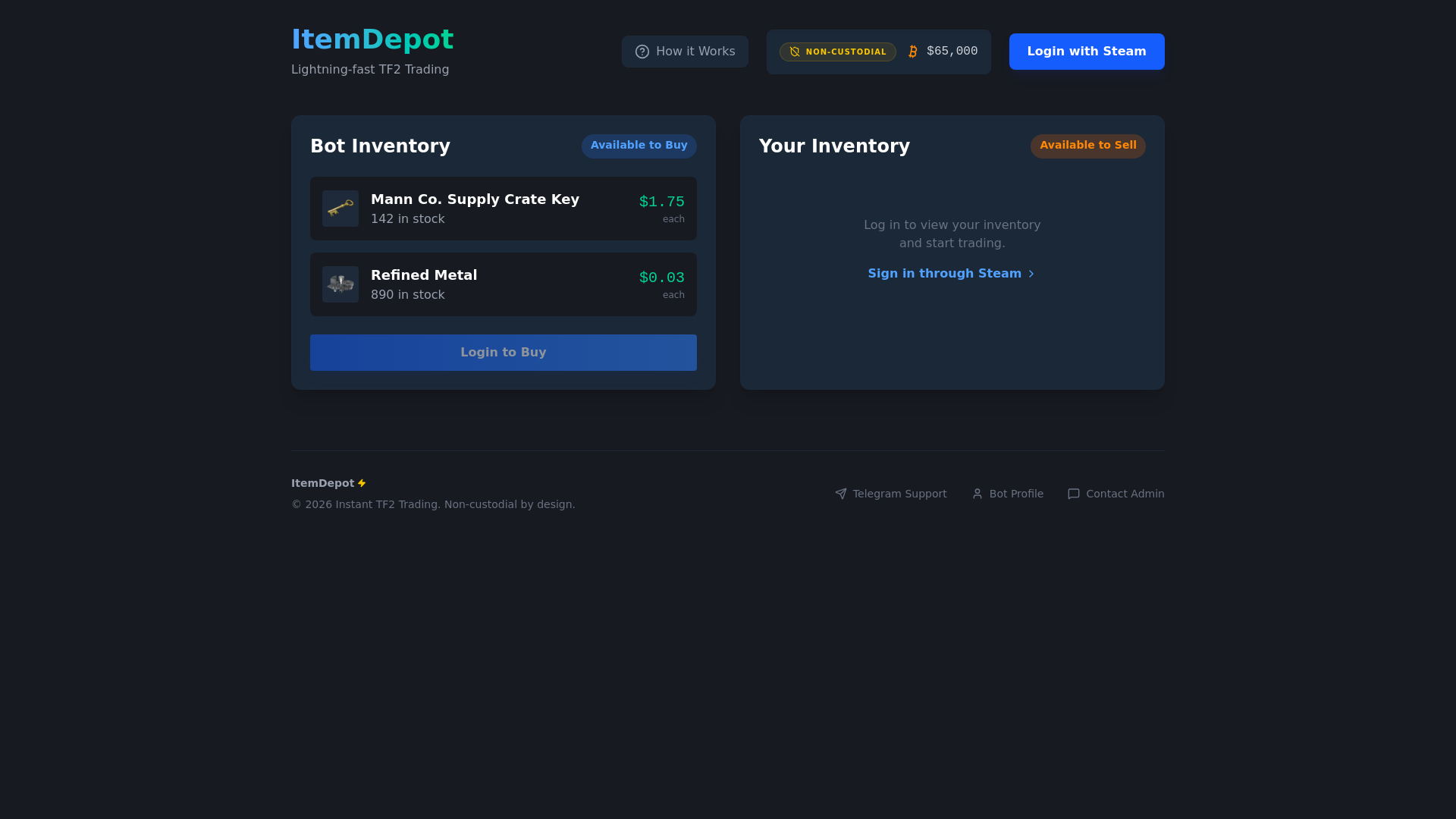Screen dimensions: 1456x819
Task: Click the 2026 copyright notice text
Action: point(433,504)
